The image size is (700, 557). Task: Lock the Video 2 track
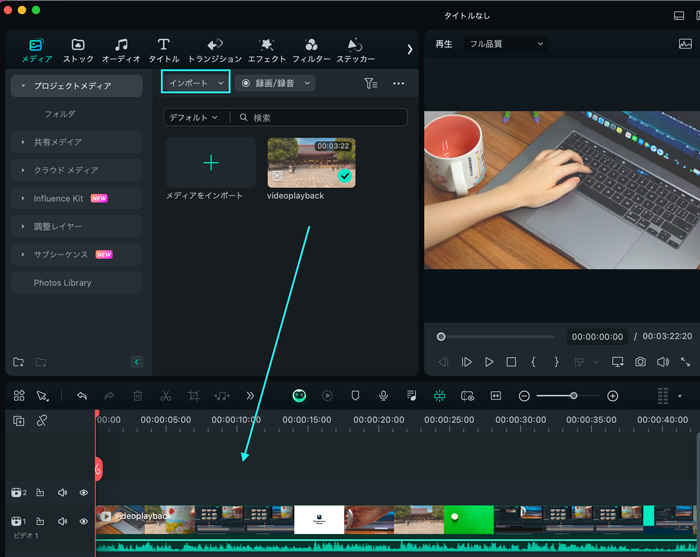coord(40,493)
